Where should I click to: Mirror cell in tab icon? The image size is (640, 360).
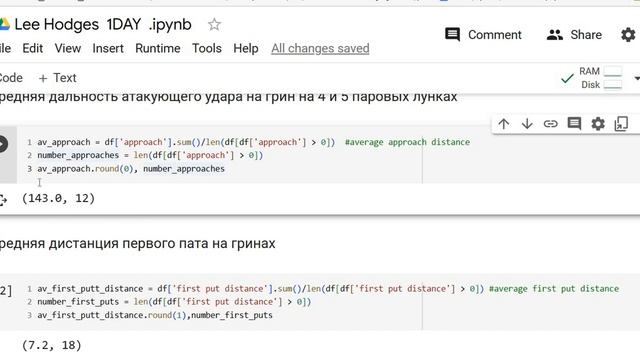click(x=621, y=124)
